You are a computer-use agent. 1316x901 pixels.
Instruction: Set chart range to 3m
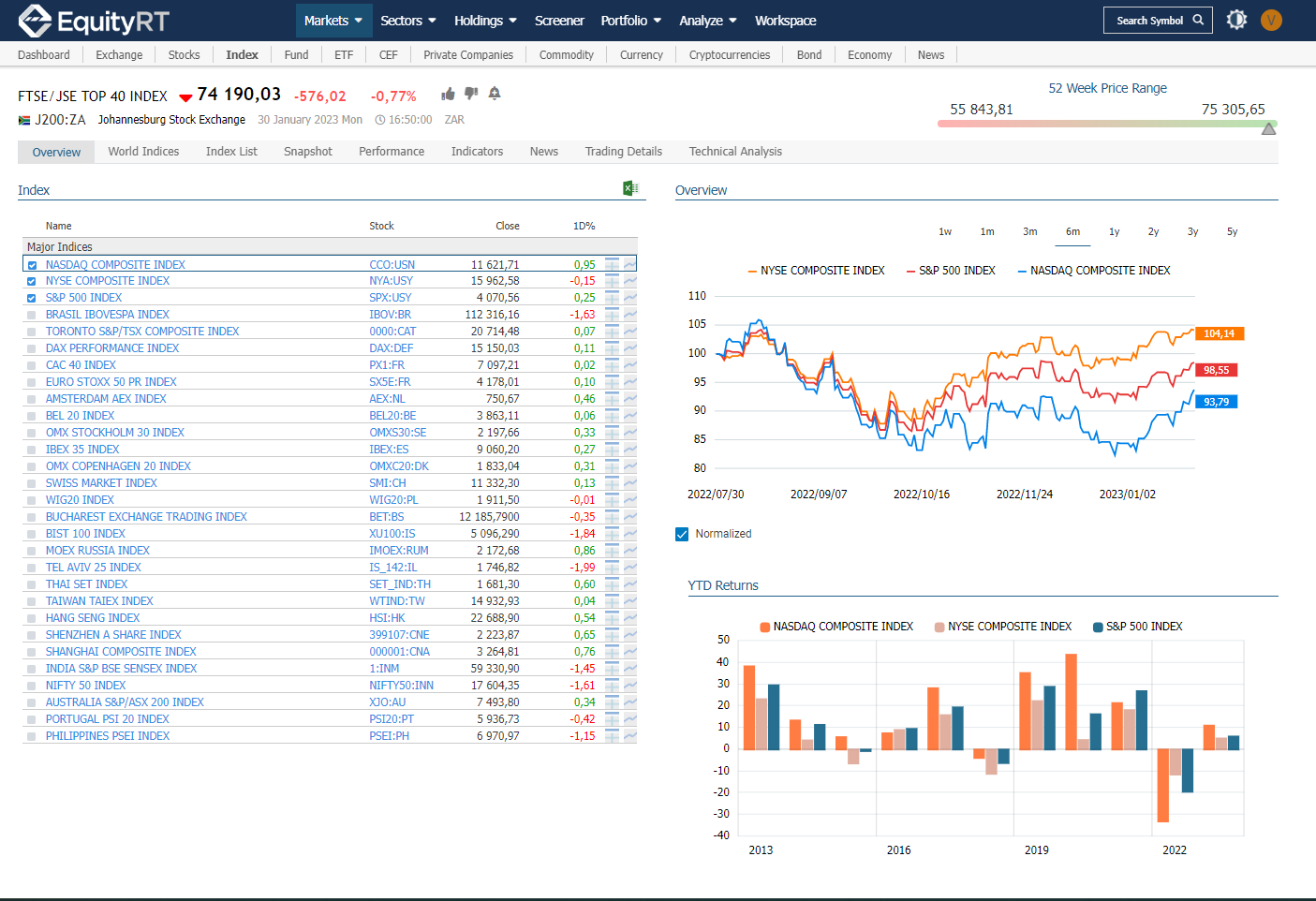[x=1029, y=231]
